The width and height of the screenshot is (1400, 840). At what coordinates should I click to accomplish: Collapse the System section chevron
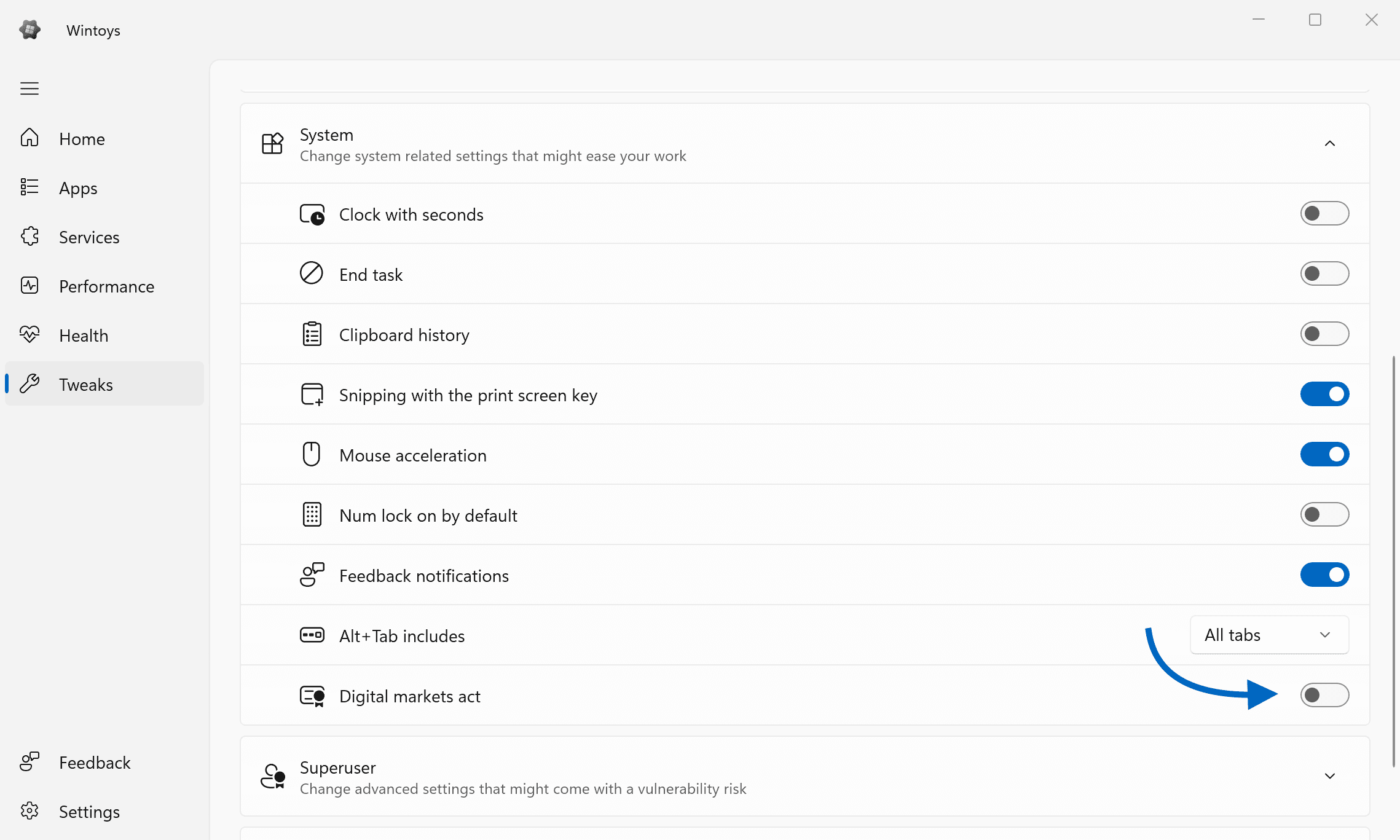(1330, 143)
